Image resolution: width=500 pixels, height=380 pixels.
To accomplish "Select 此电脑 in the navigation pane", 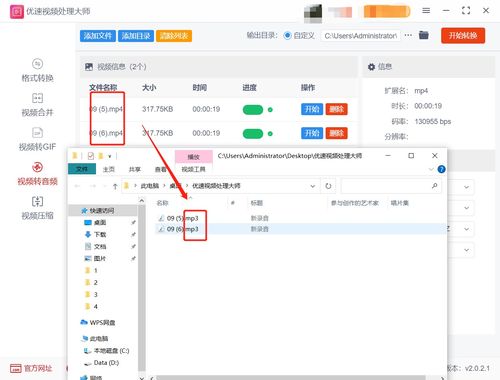I will [99, 339].
